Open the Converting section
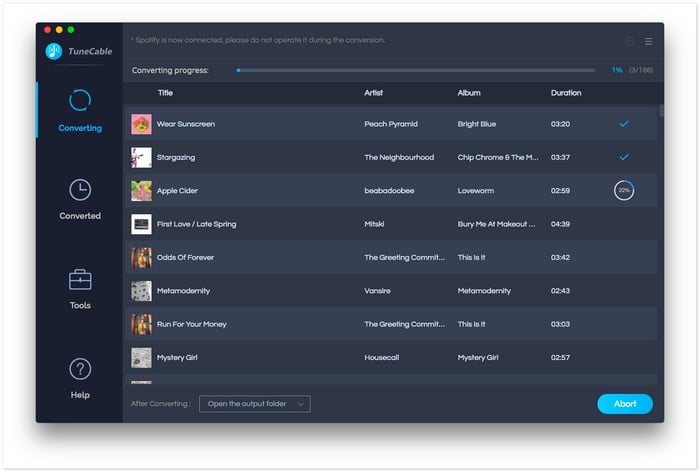 [80, 111]
